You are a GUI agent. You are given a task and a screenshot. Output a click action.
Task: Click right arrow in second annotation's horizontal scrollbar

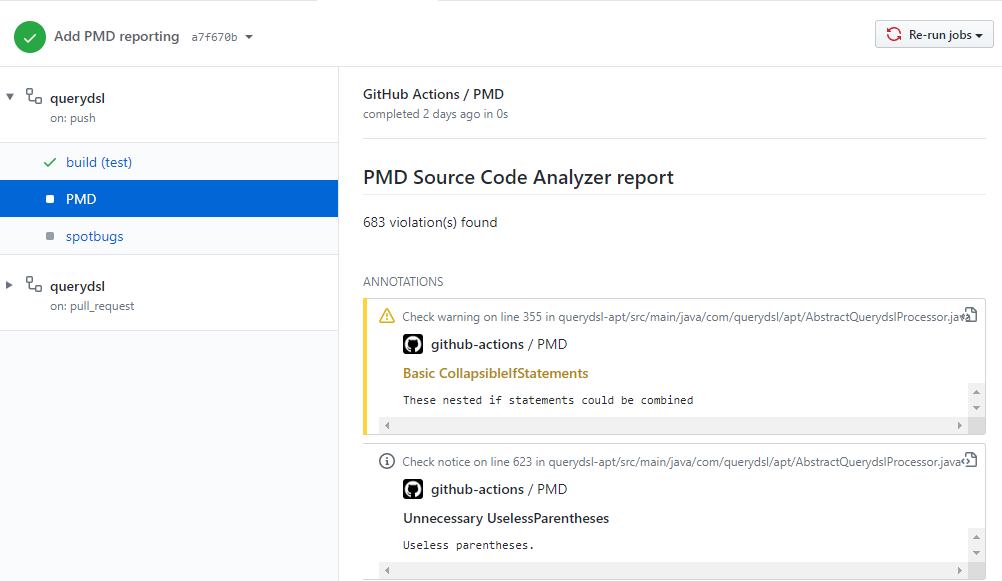click(960, 570)
